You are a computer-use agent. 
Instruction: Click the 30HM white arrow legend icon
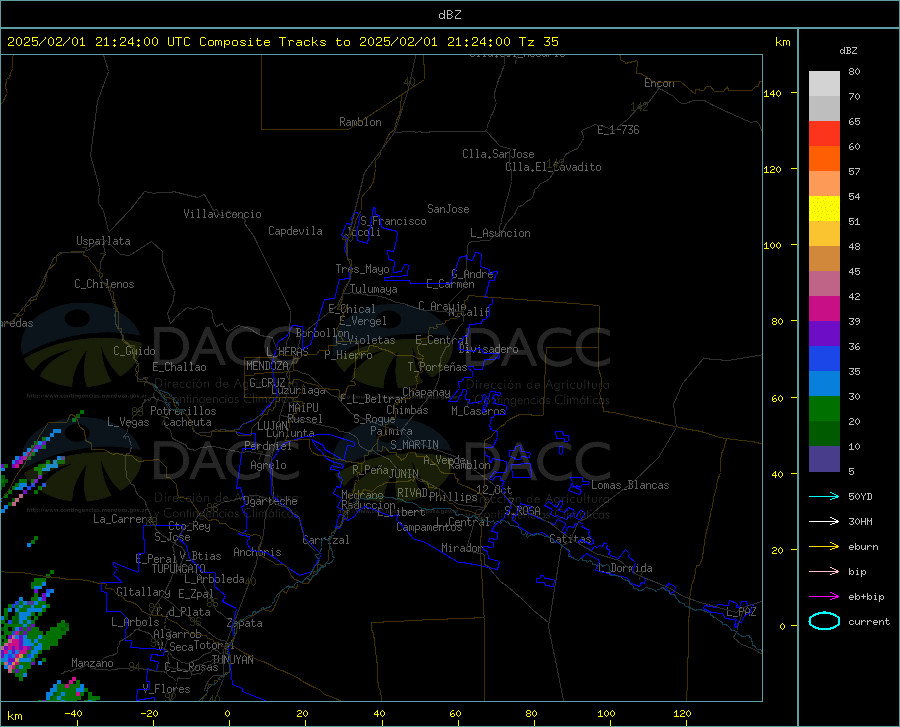coord(824,522)
